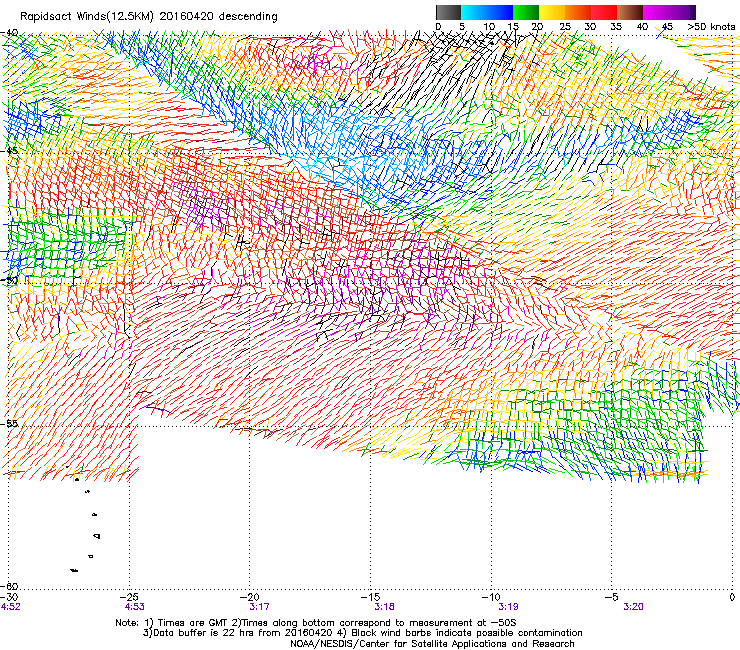Click the brown 35-40 knots legend segment
This screenshot has width=740, height=650.
[x=630, y=12]
